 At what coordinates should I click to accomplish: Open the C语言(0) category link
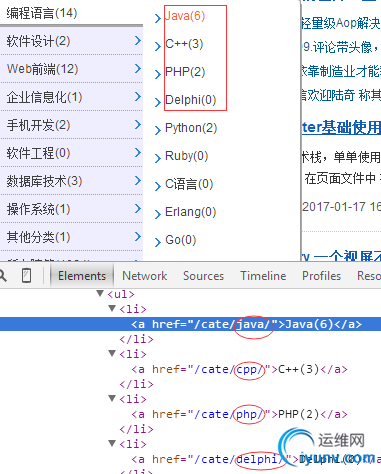coord(189,184)
